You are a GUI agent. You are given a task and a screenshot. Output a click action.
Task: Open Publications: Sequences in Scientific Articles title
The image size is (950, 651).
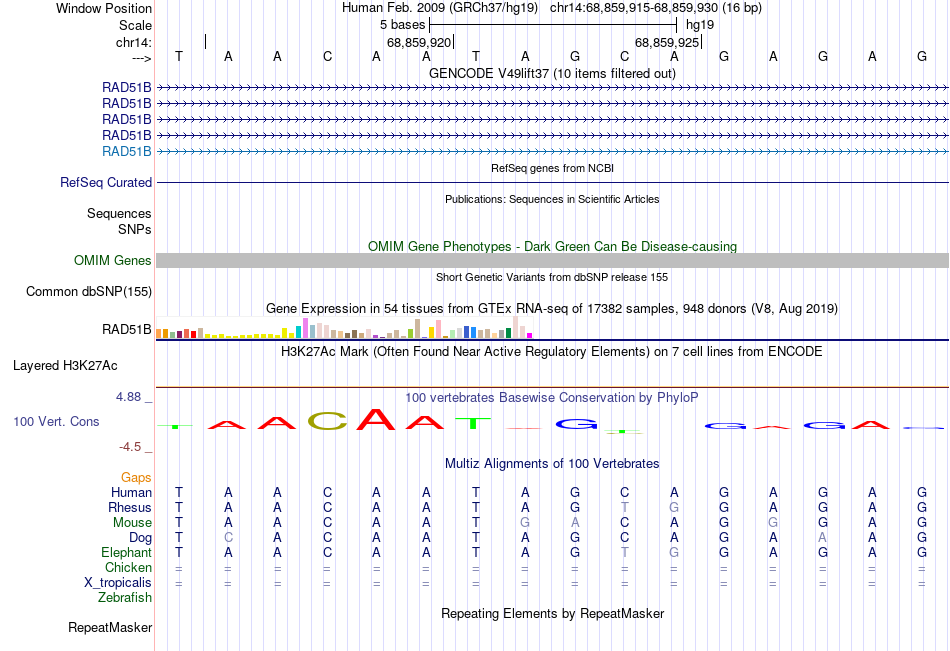click(552, 199)
